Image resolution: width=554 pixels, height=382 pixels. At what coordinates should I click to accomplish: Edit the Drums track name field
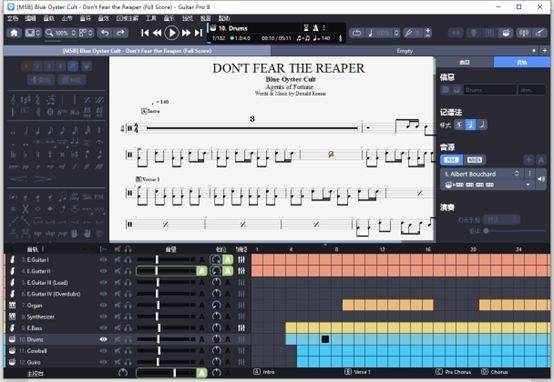click(x=490, y=90)
